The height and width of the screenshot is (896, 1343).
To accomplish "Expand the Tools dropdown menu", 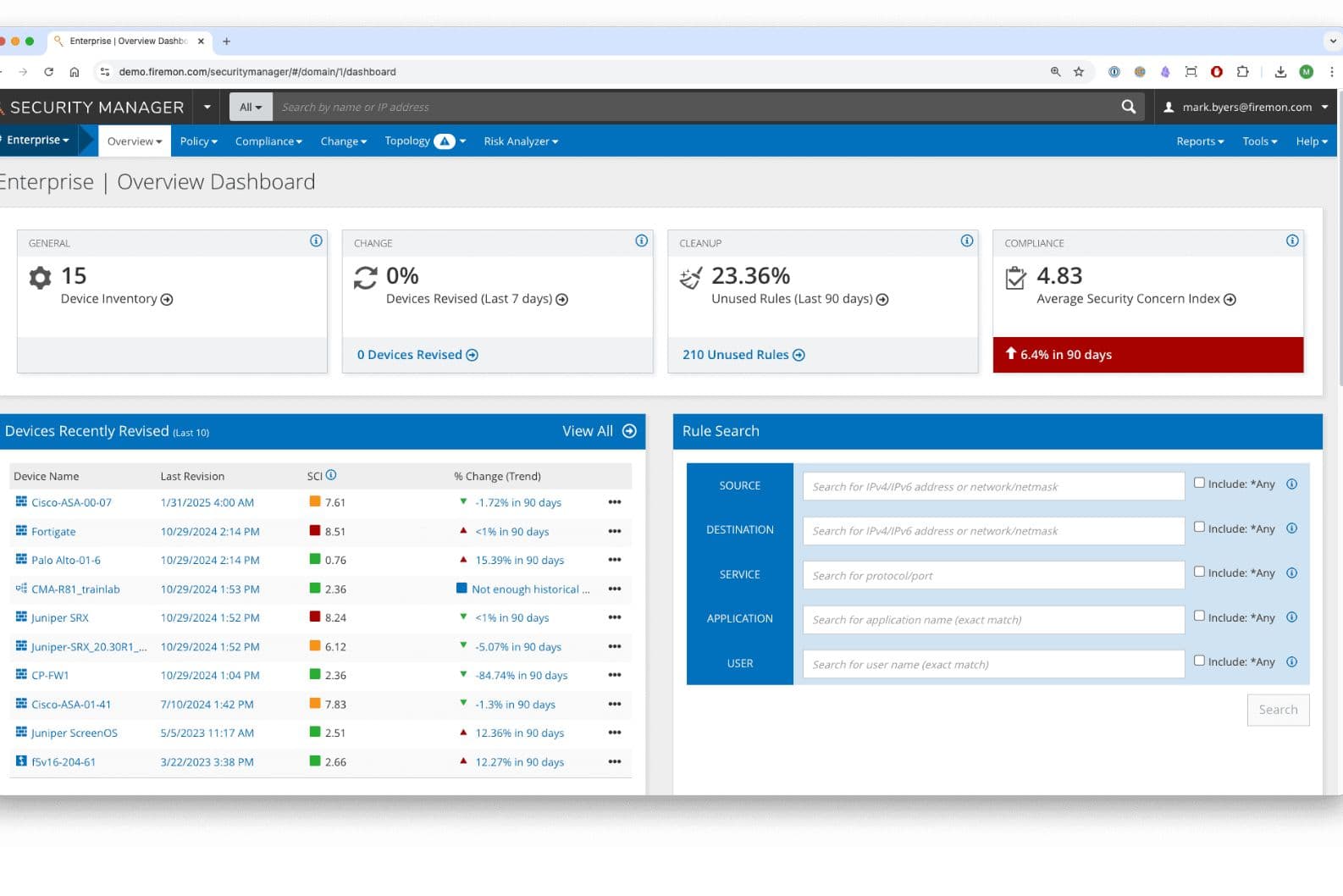I will [1259, 141].
